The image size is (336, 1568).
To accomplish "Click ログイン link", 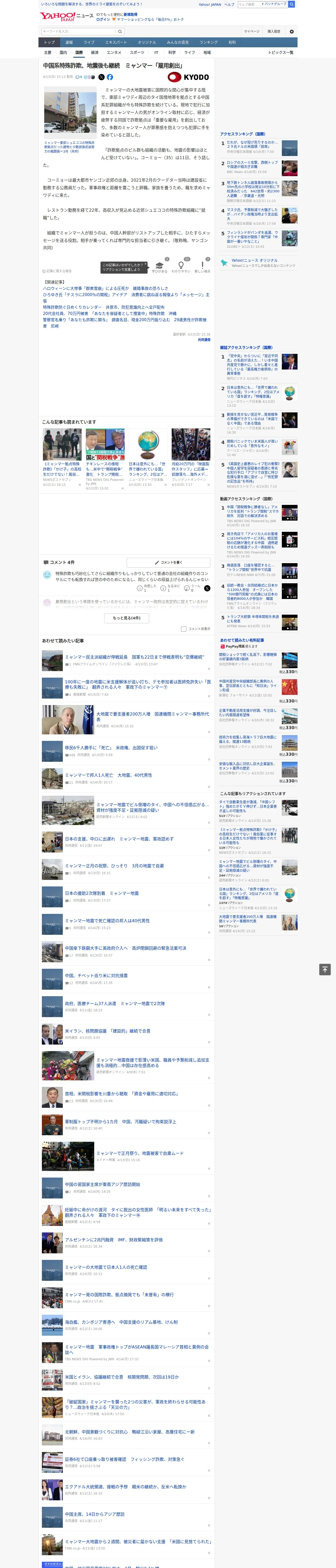I will tap(103, 20).
